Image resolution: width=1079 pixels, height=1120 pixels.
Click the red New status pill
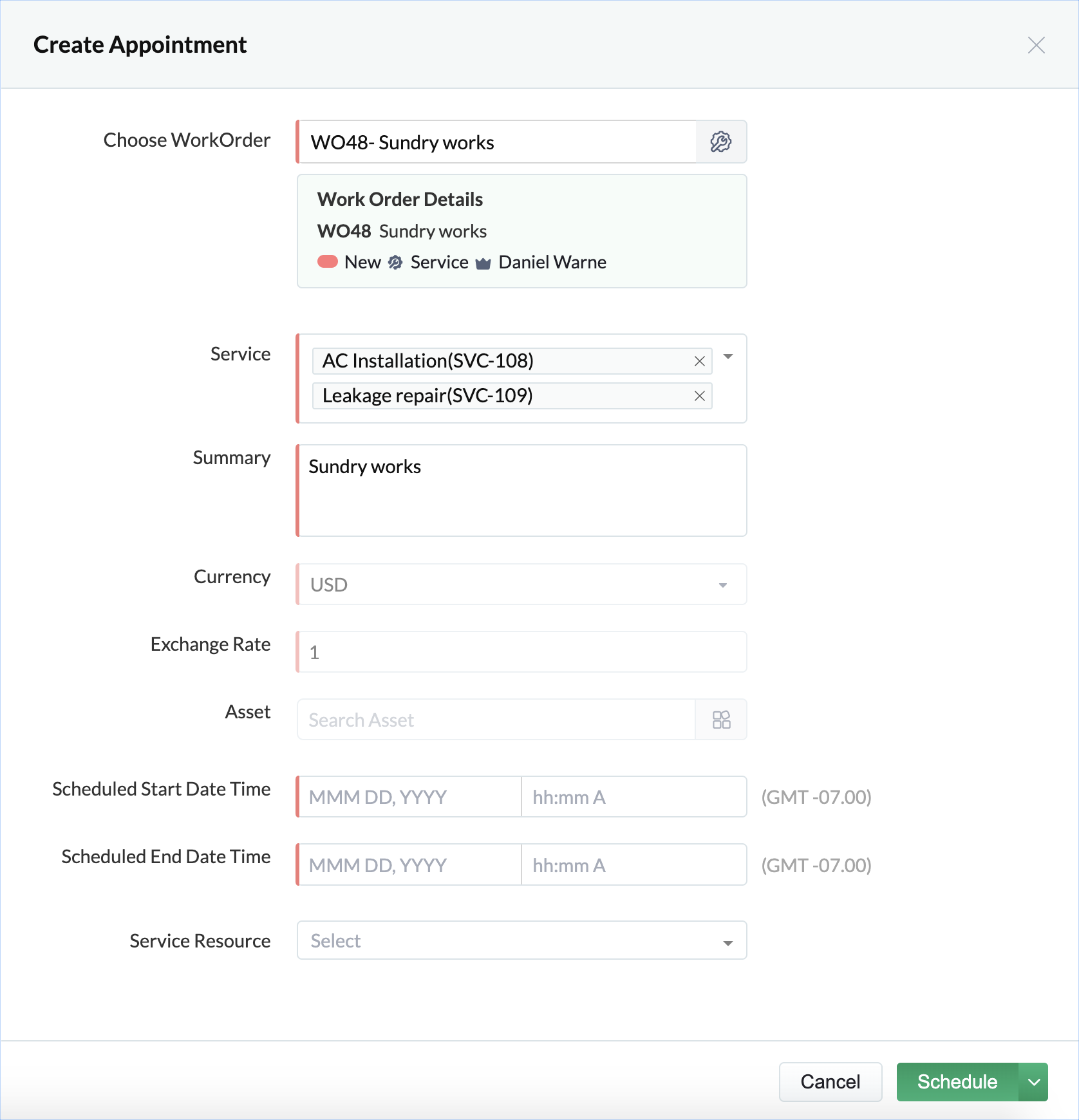328,261
